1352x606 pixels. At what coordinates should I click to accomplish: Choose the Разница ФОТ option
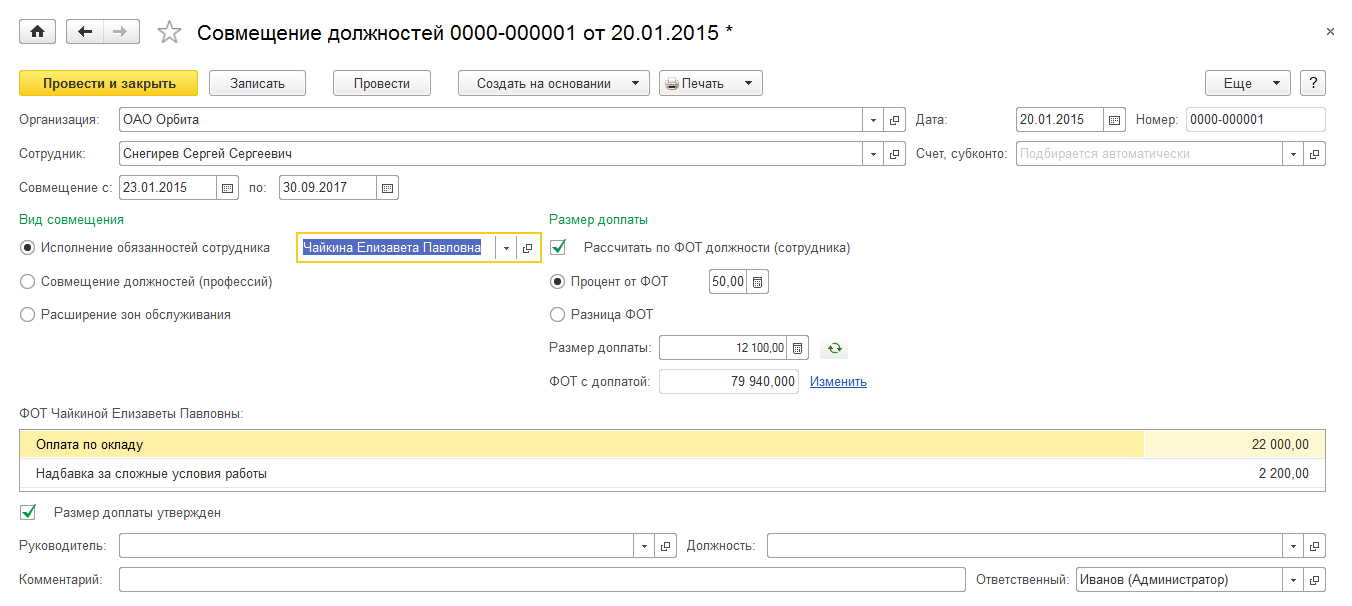(x=558, y=314)
